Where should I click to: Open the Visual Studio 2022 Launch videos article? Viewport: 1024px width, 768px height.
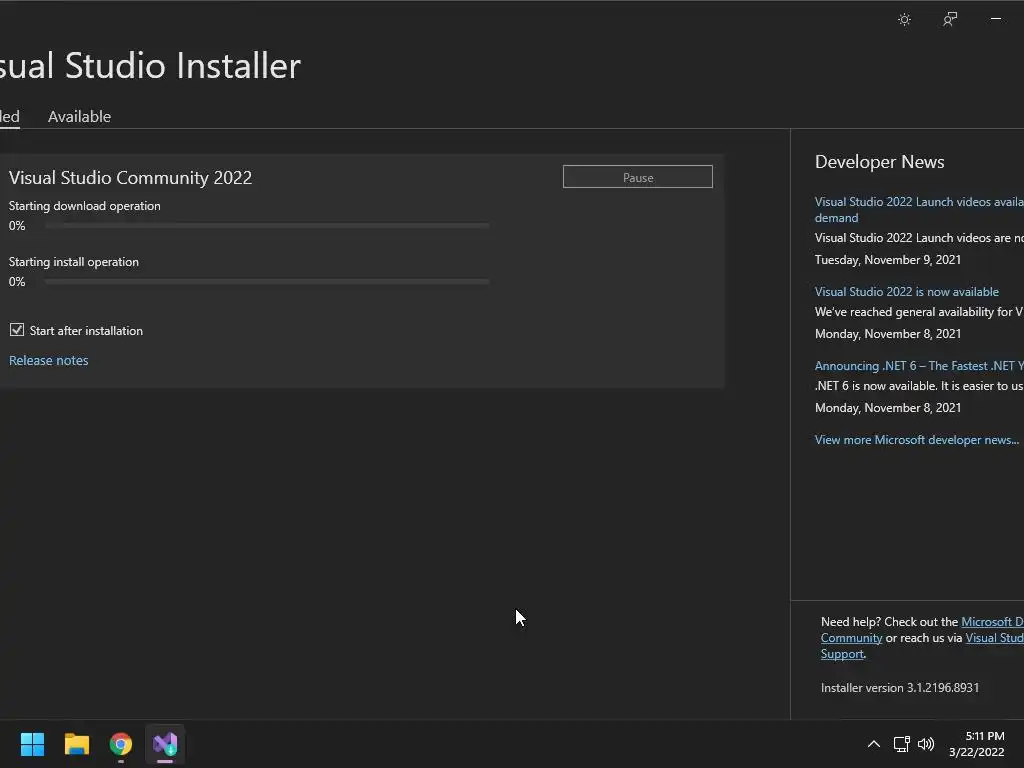(x=919, y=210)
